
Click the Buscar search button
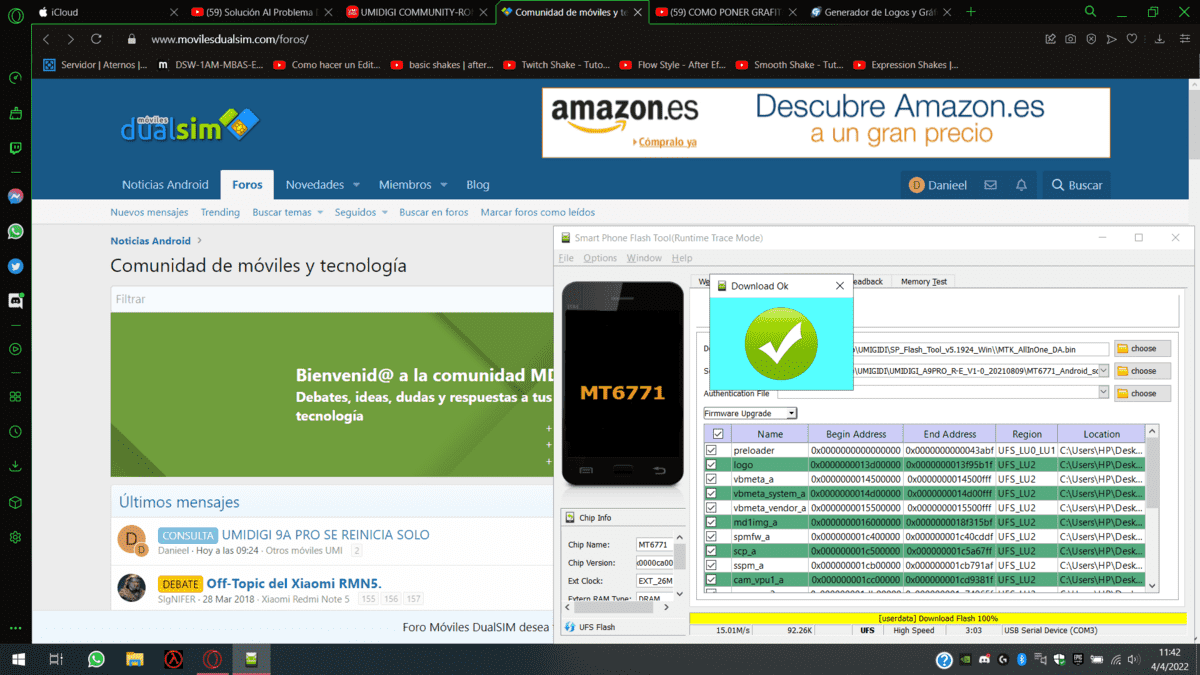click(x=1076, y=185)
